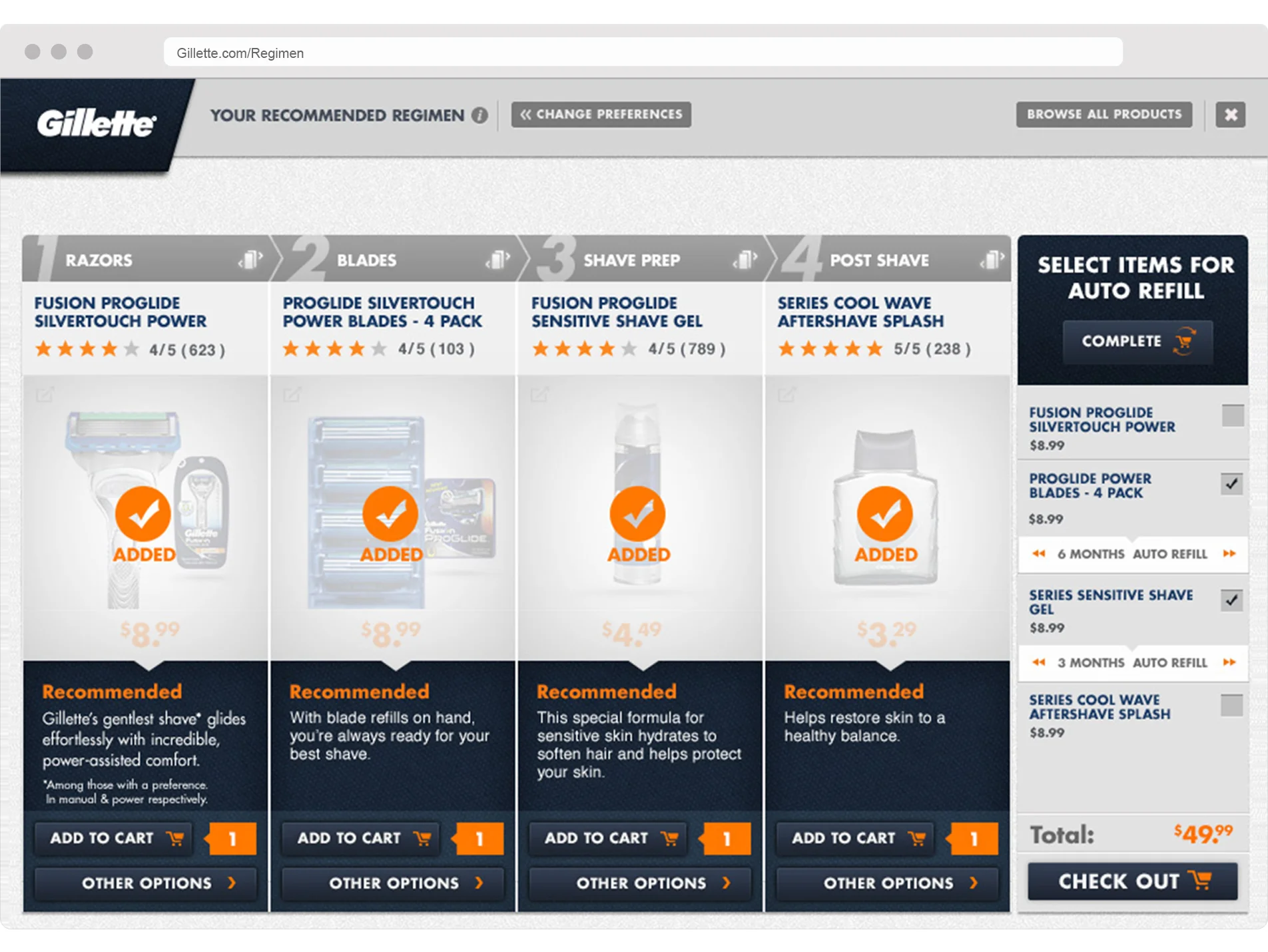Image resolution: width=1268 pixels, height=952 pixels.
Task: Increase the 3 Months auto refill interval
Action: tap(1229, 662)
